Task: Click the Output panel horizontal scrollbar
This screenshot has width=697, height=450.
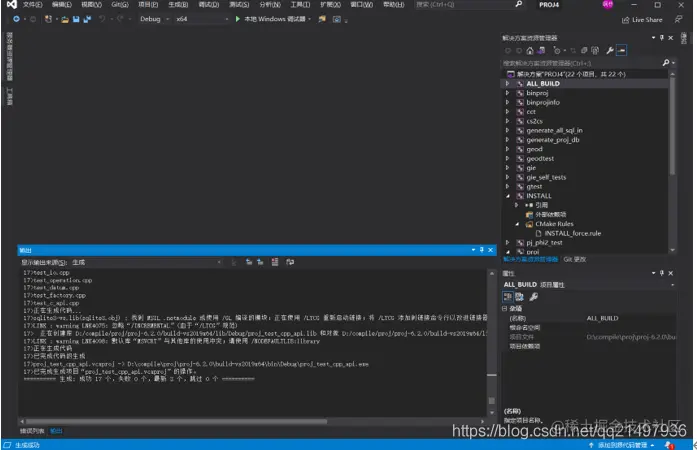Action: 176,421
